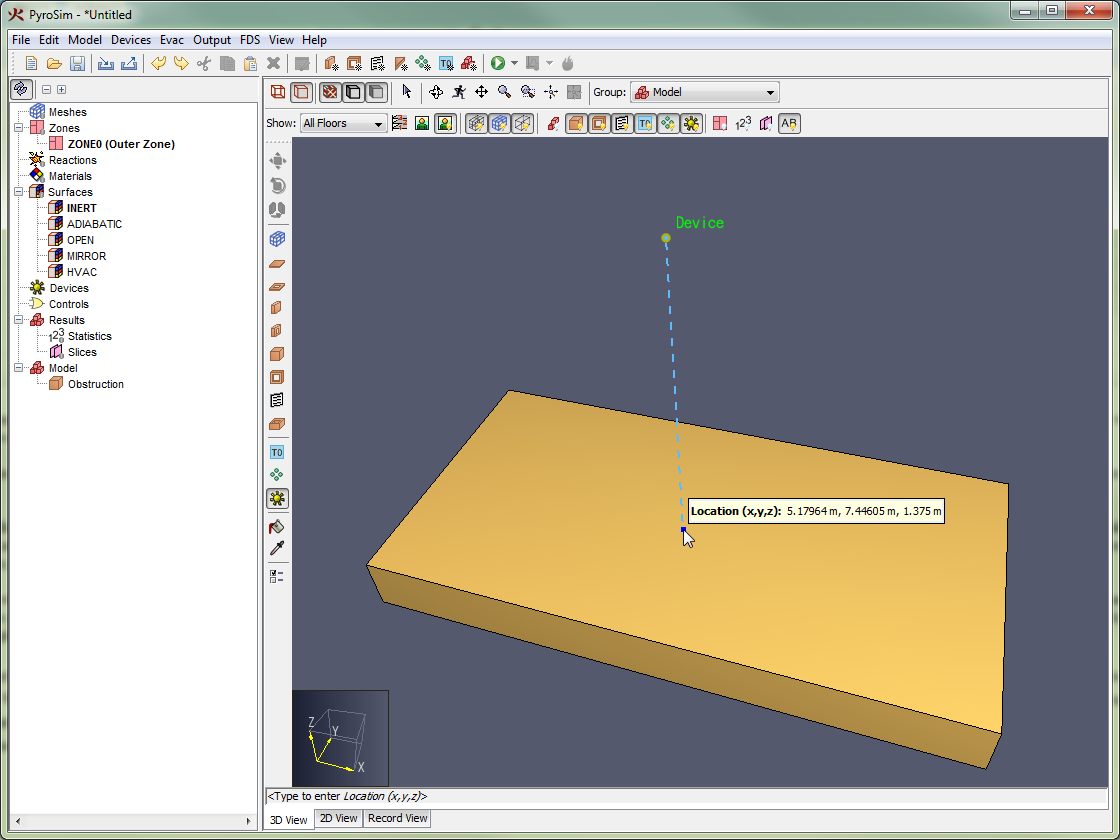
Task: Click the Import FDS file icon
Action: point(106,64)
